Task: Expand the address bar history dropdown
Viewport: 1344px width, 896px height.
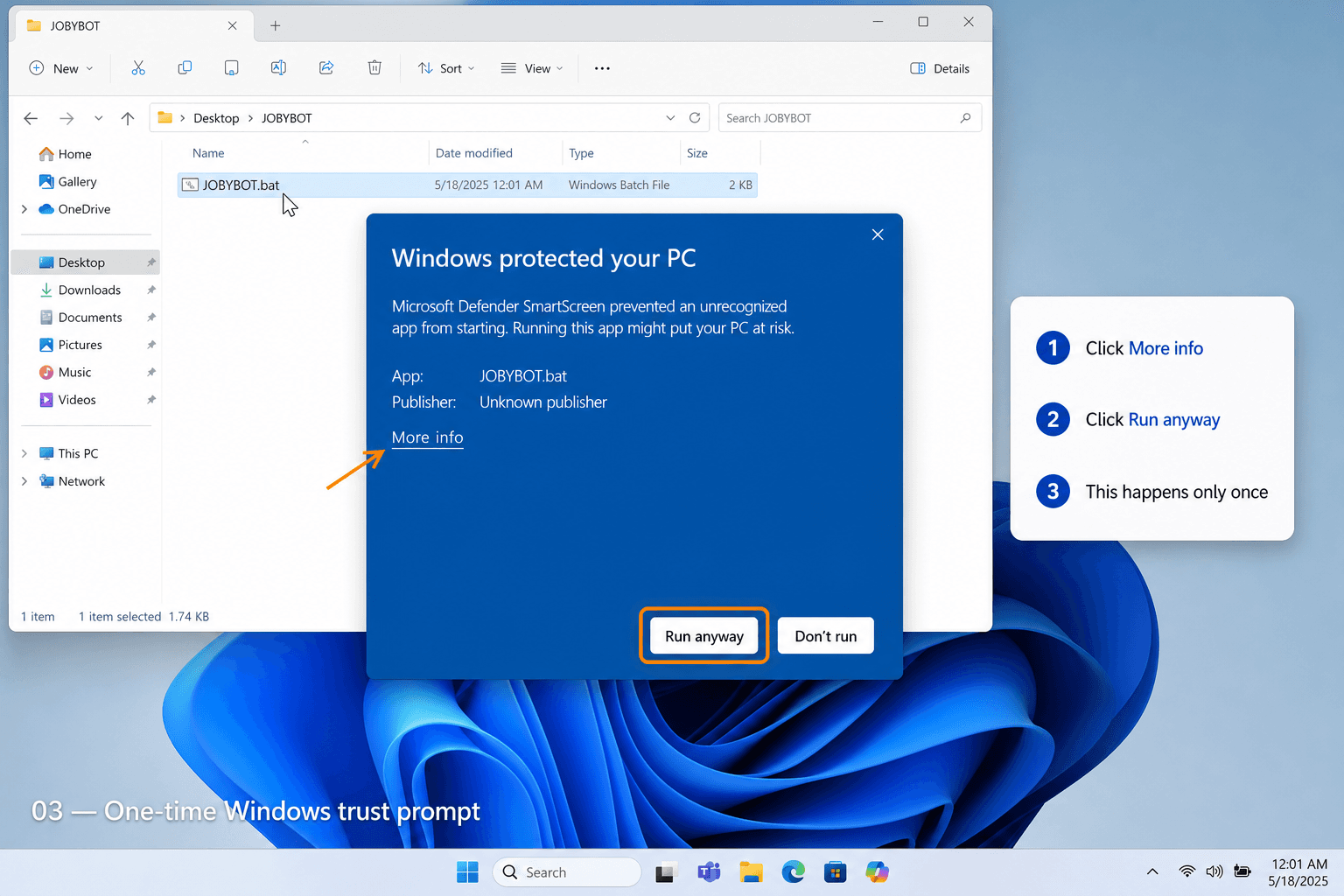Action: click(670, 117)
